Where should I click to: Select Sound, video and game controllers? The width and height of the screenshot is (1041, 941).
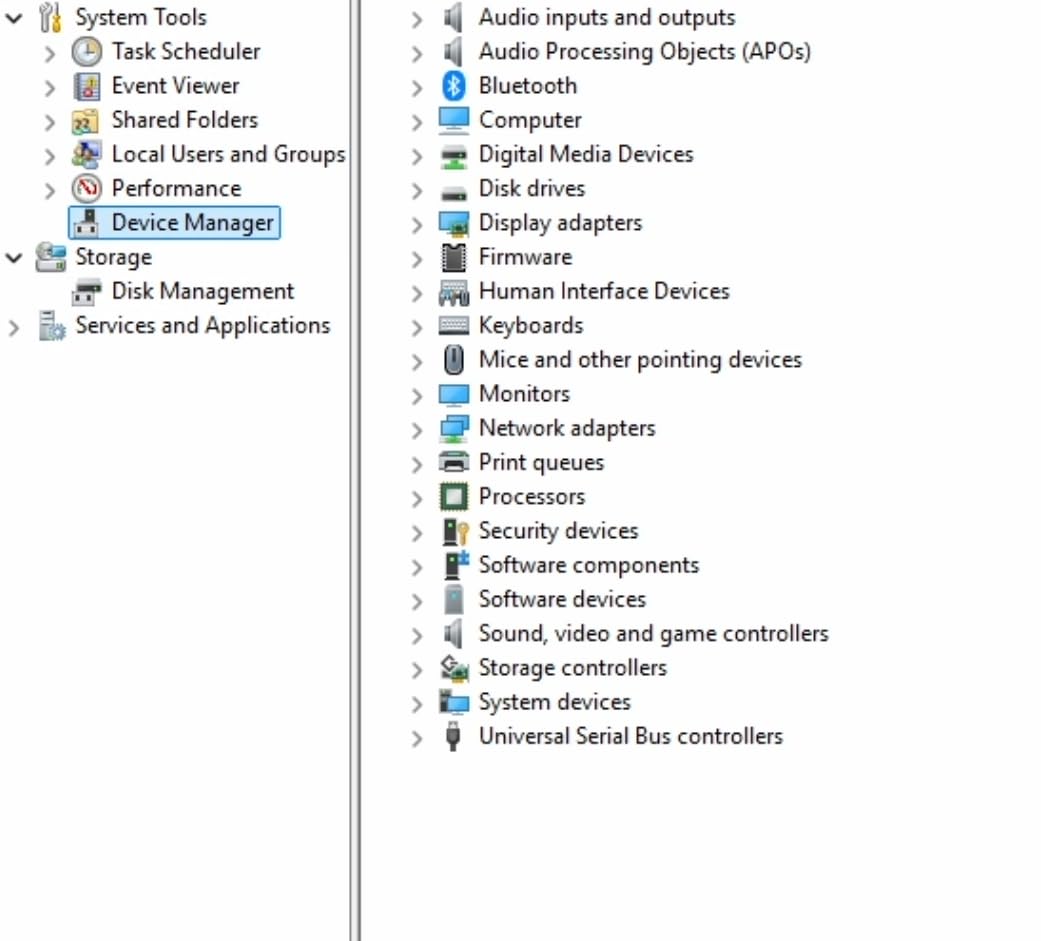[653, 634]
